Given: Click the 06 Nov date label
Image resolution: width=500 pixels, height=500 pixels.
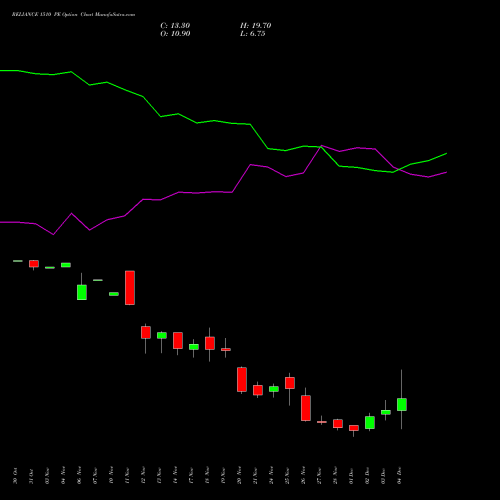Looking at the screenshot, I should (79, 476).
